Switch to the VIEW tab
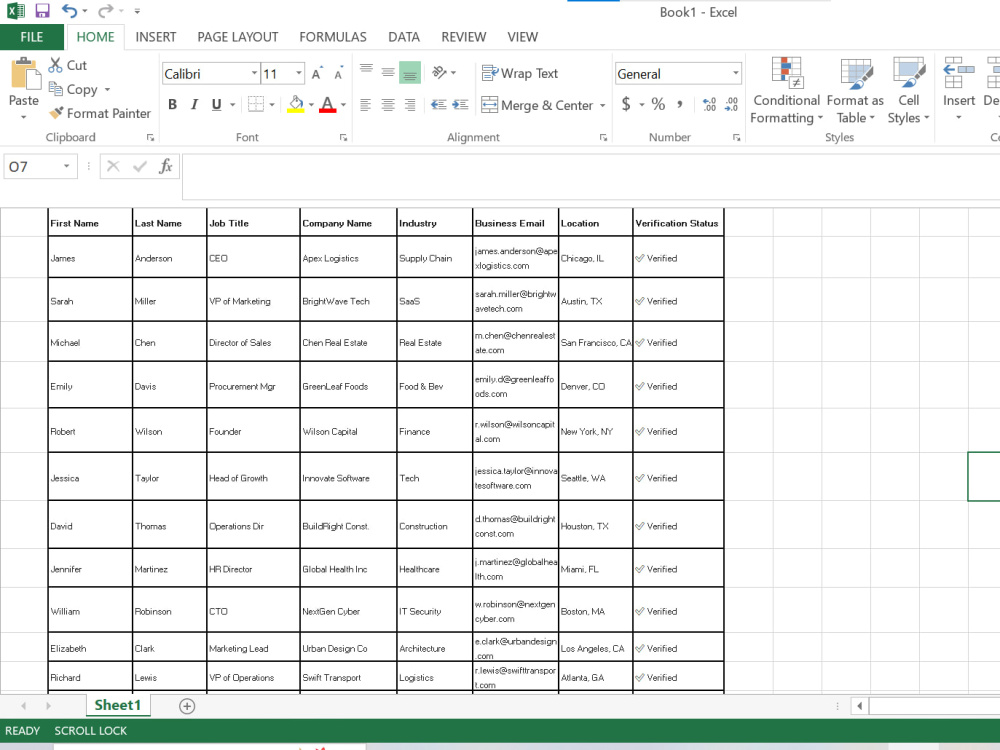 pyautogui.click(x=522, y=37)
